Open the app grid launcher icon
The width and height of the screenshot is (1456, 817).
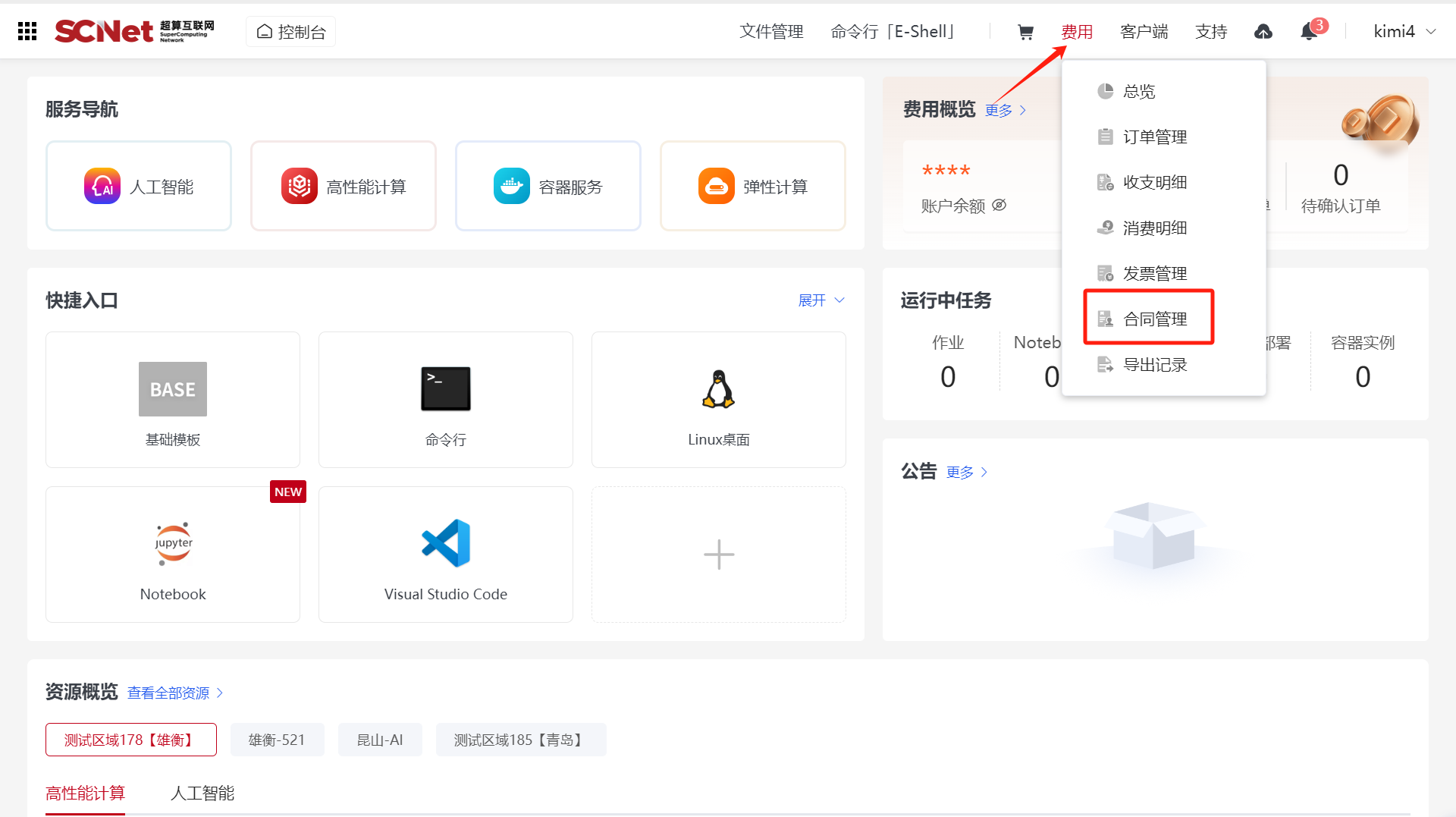pos(27,31)
